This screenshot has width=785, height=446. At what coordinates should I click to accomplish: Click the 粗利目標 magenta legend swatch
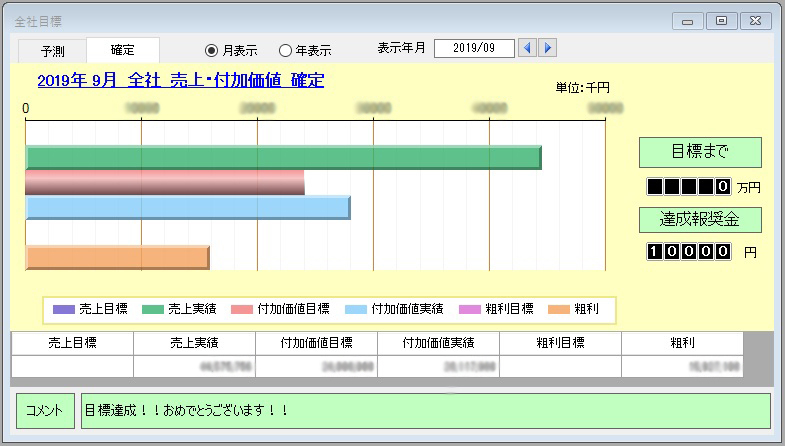click(470, 309)
